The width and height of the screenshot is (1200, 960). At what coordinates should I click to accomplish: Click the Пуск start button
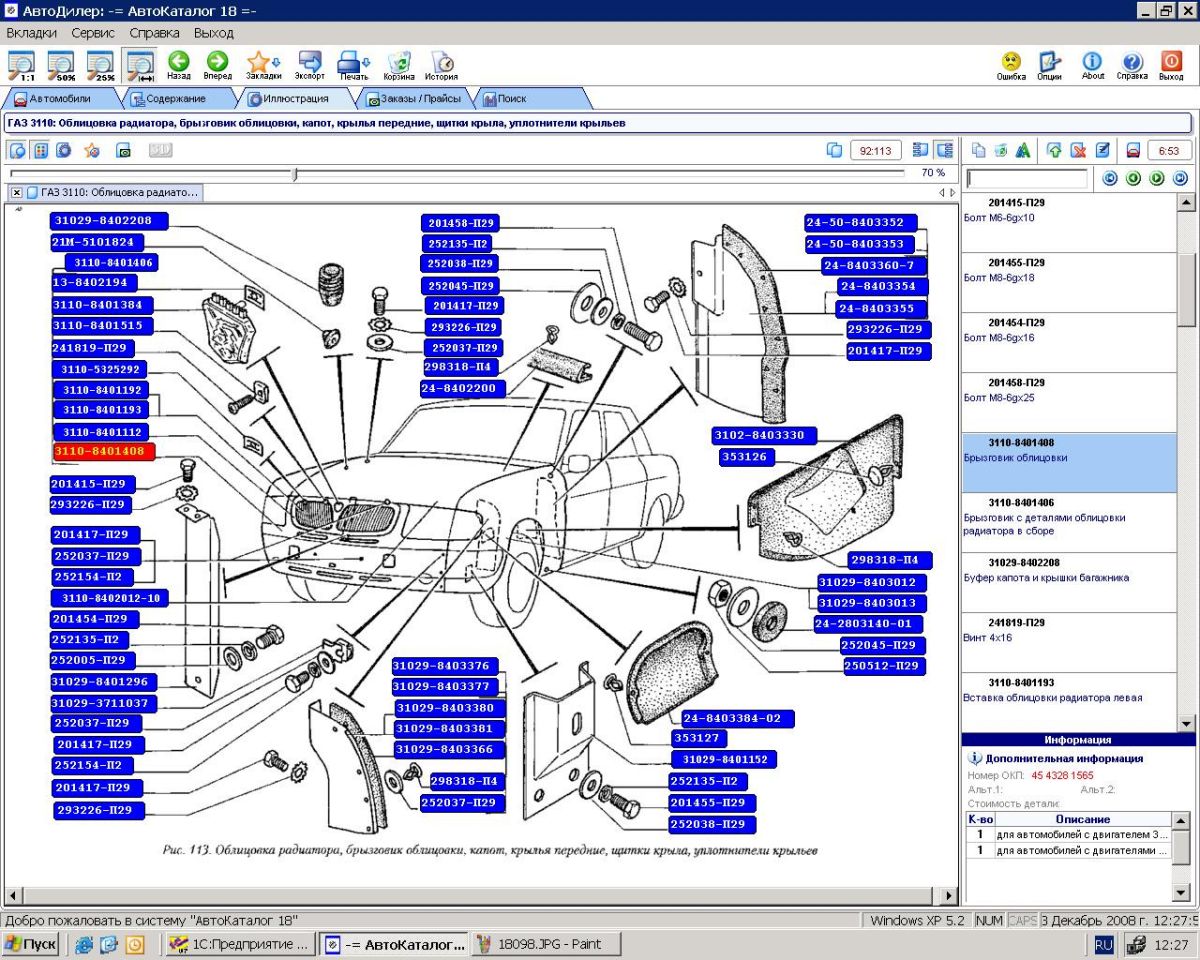pyautogui.click(x=31, y=944)
